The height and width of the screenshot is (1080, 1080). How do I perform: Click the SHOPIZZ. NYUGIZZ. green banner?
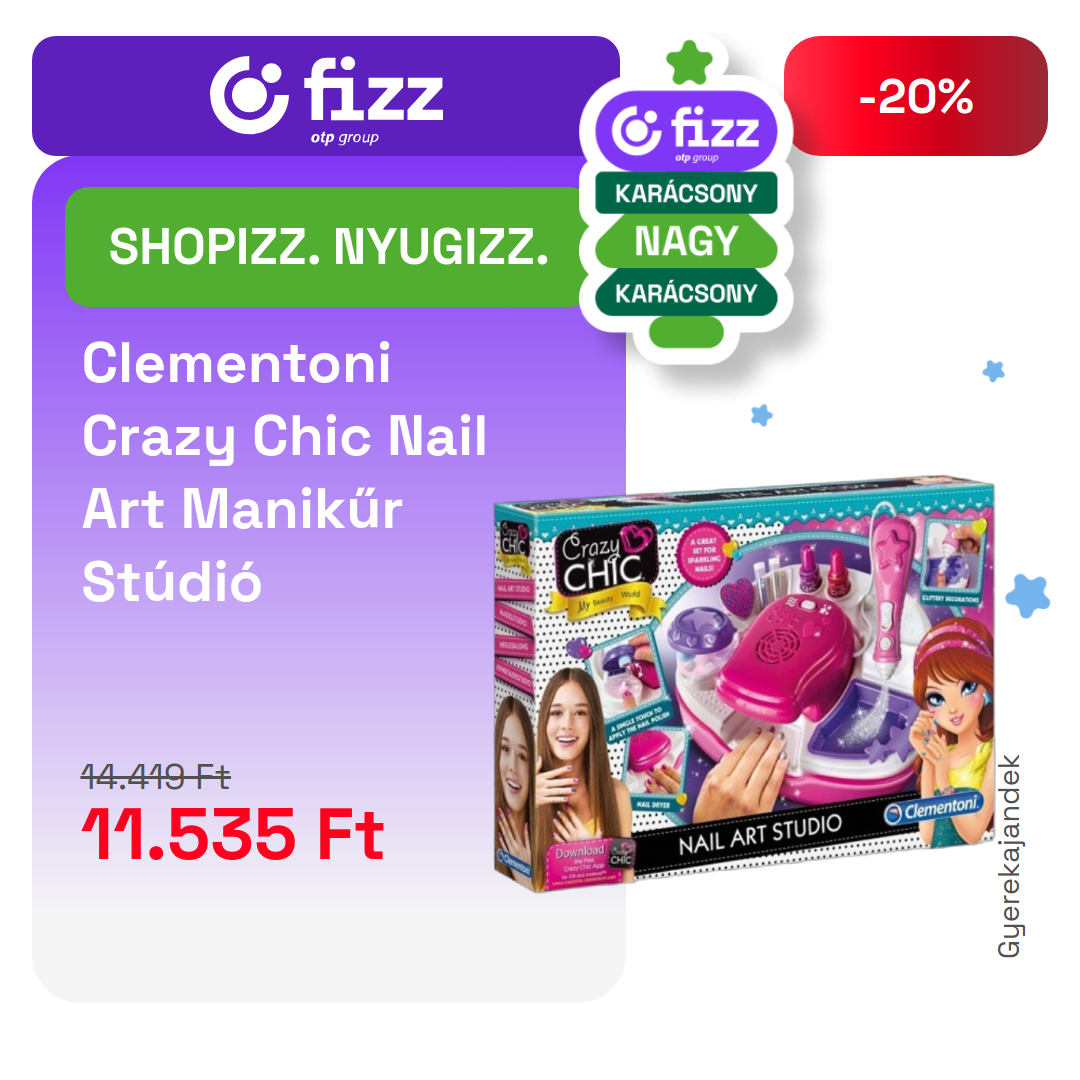[329, 247]
